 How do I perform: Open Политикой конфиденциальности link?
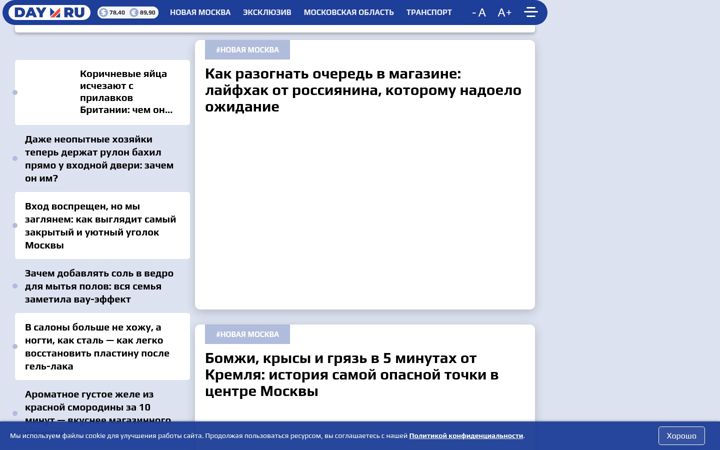pos(466,436)
